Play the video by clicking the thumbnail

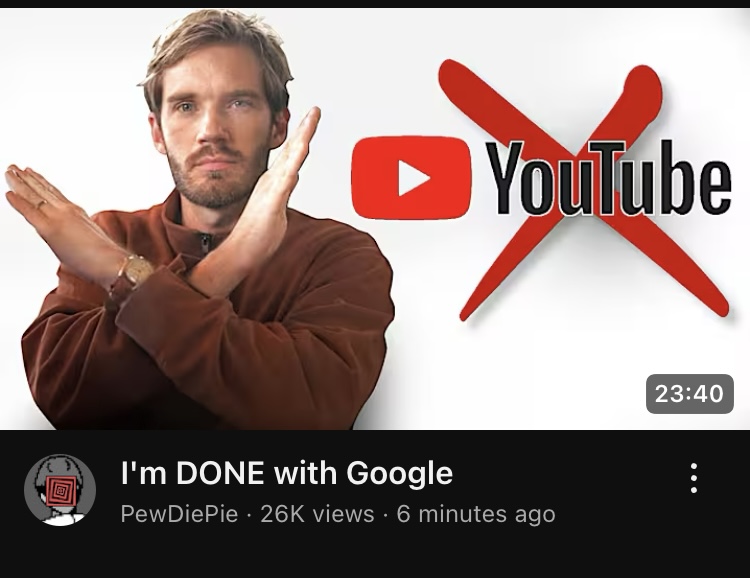pos(375,219)
